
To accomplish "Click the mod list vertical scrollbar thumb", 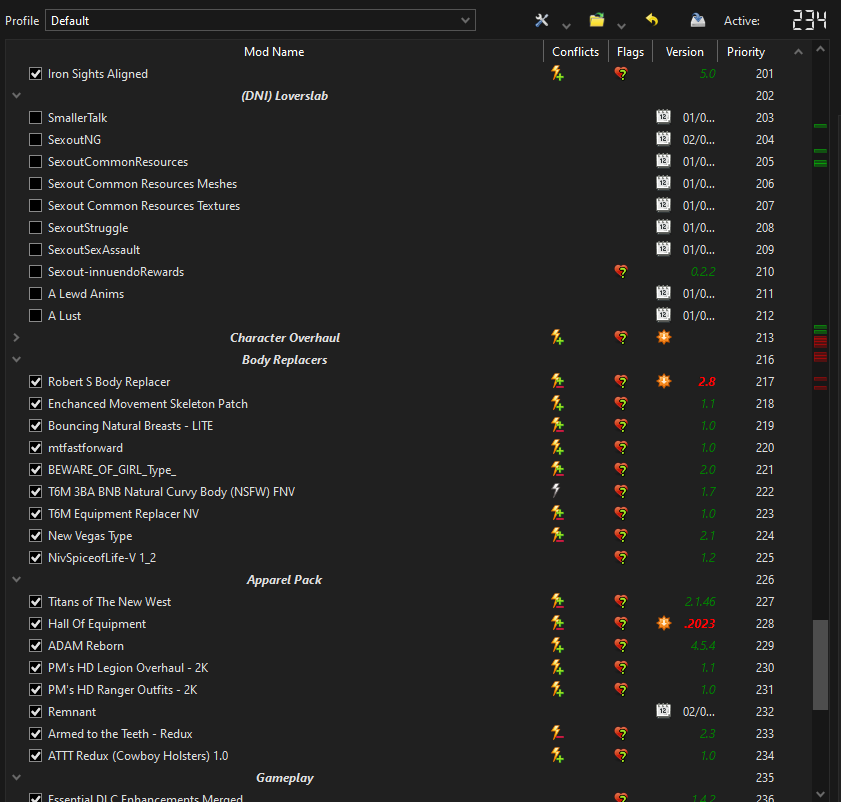I will 820,665.
